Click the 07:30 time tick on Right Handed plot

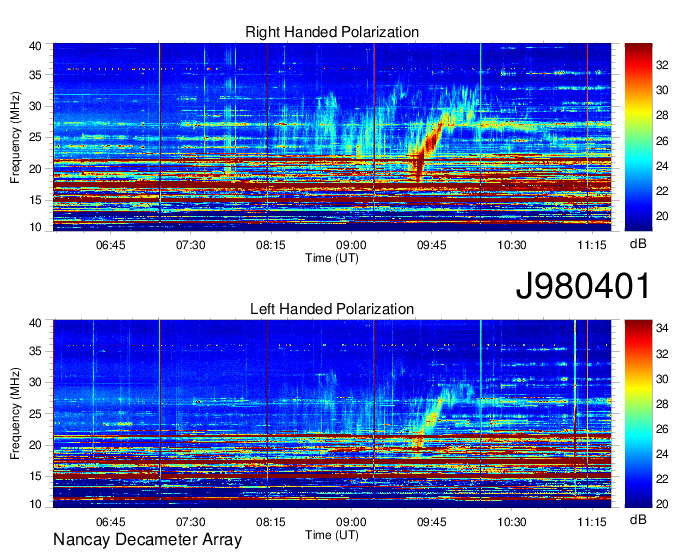coord(190,245)
